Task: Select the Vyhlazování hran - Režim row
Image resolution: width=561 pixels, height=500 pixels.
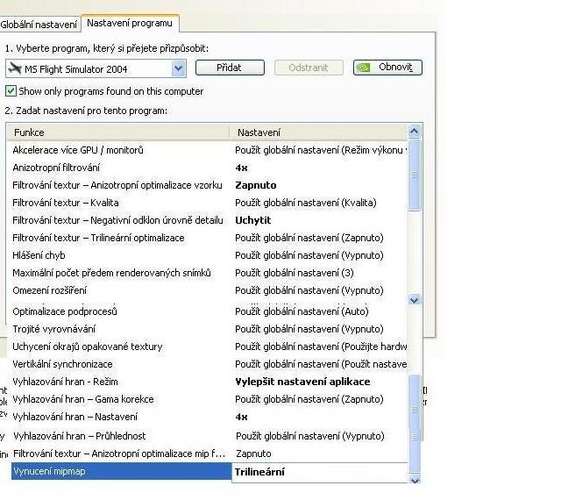Action: (210, 382)
